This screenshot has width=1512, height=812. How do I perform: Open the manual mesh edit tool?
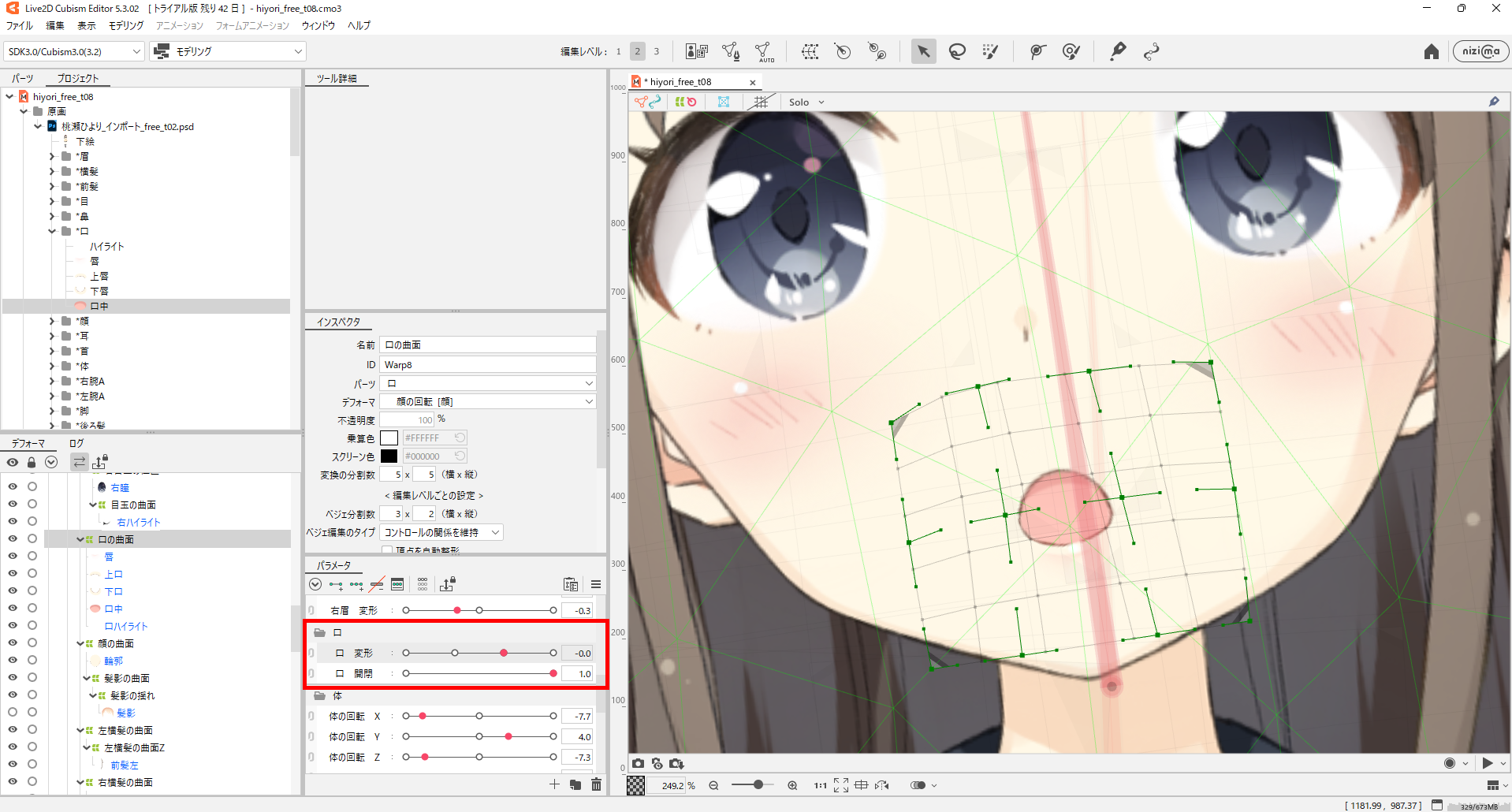tap(730, 51)
